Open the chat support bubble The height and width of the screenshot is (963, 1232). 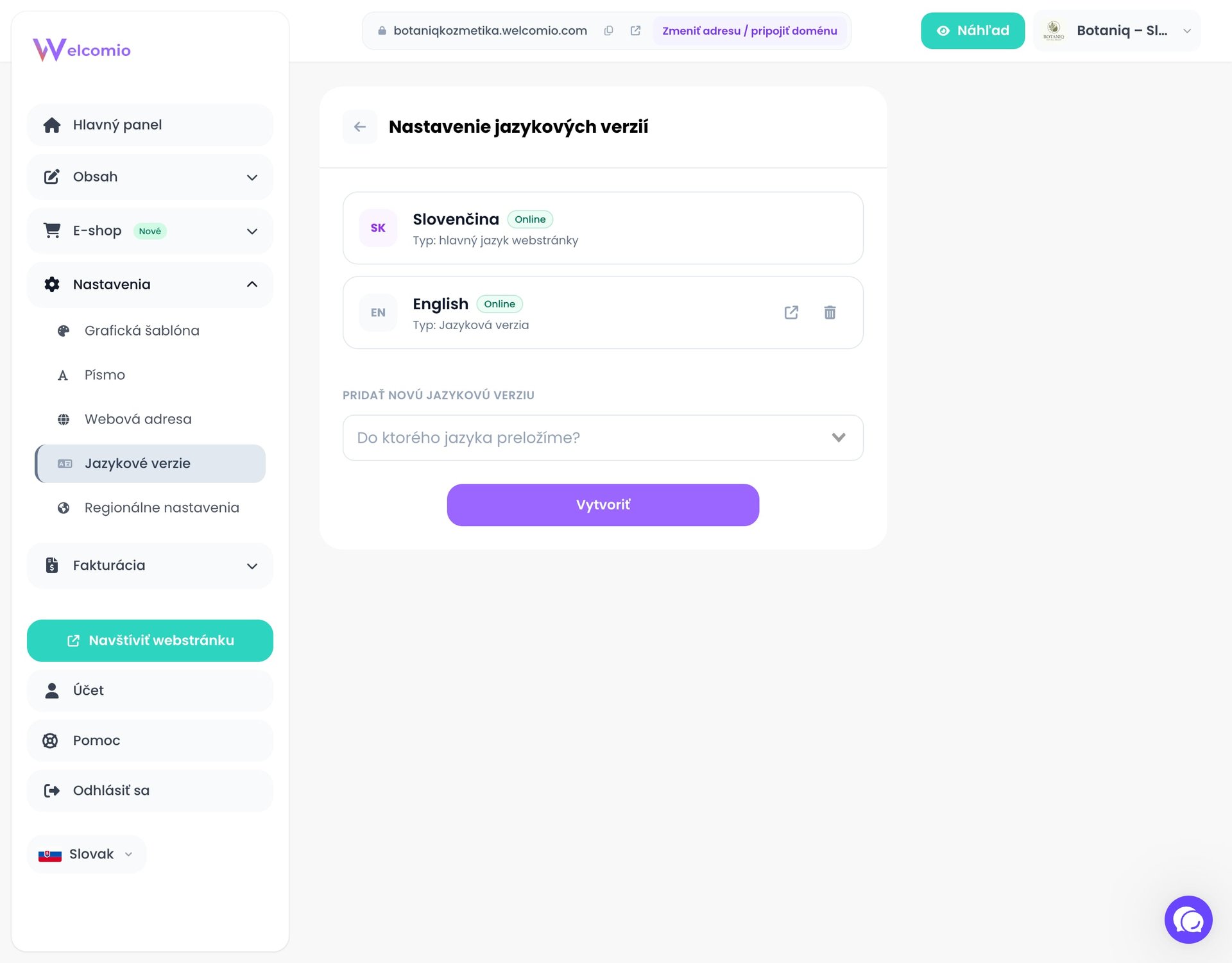point(1188,919)
